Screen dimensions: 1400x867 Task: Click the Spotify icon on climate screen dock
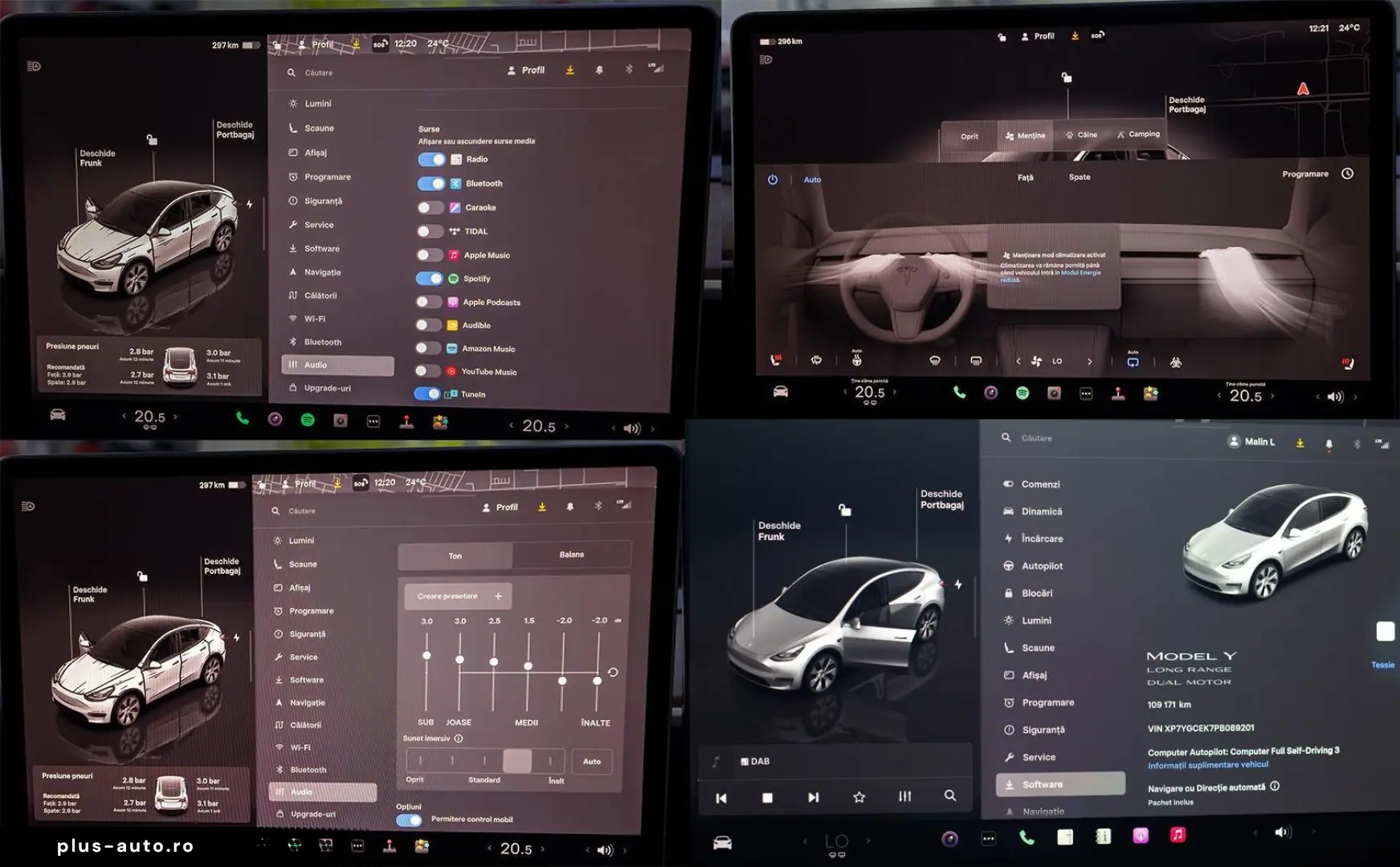click(x=1022, y=393)
